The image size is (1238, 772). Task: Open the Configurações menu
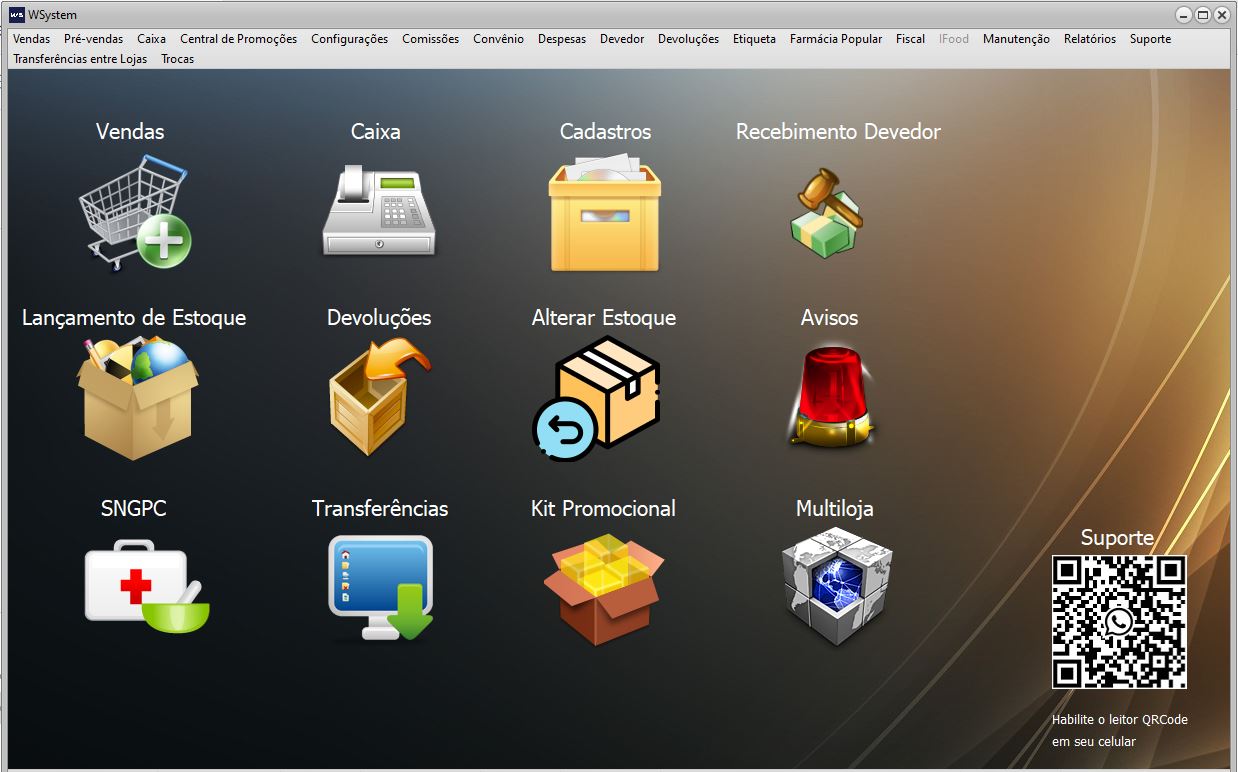point(349,39)
